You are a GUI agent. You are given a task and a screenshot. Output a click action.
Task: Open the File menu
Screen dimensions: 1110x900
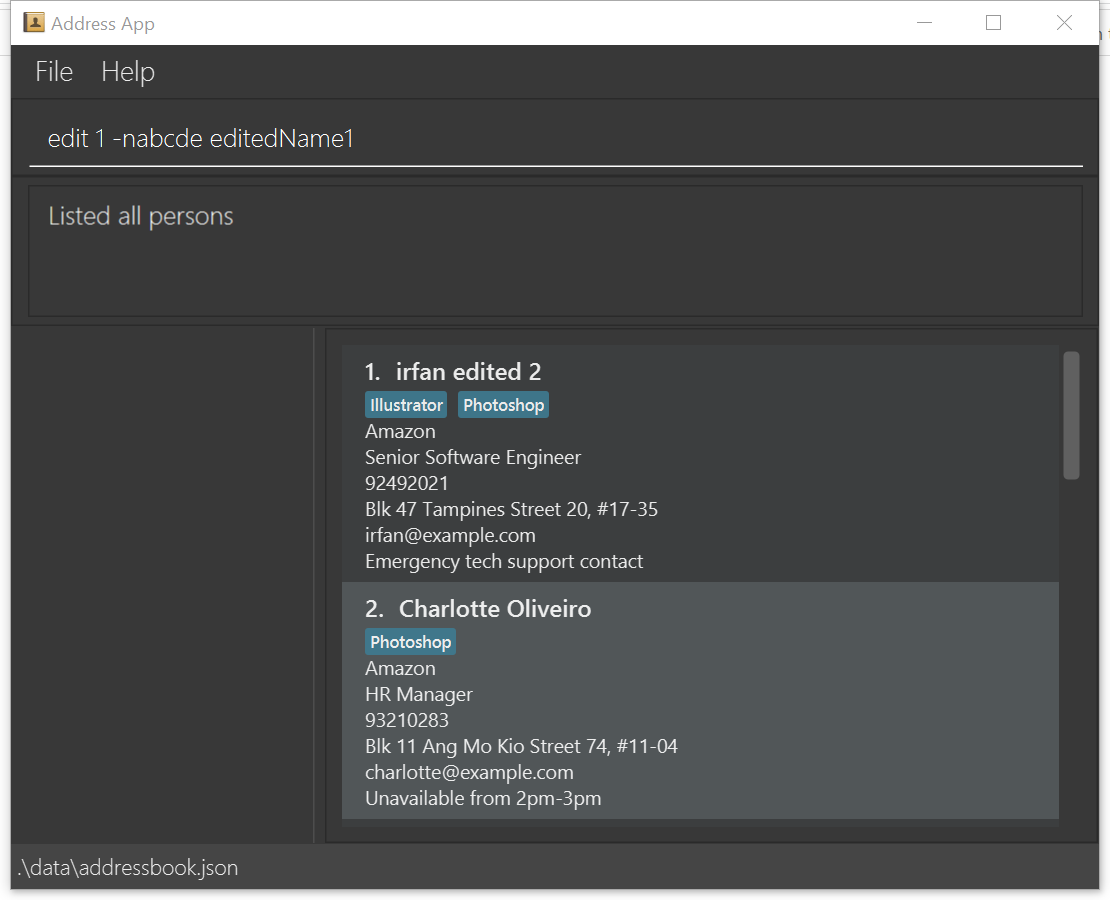54,72
